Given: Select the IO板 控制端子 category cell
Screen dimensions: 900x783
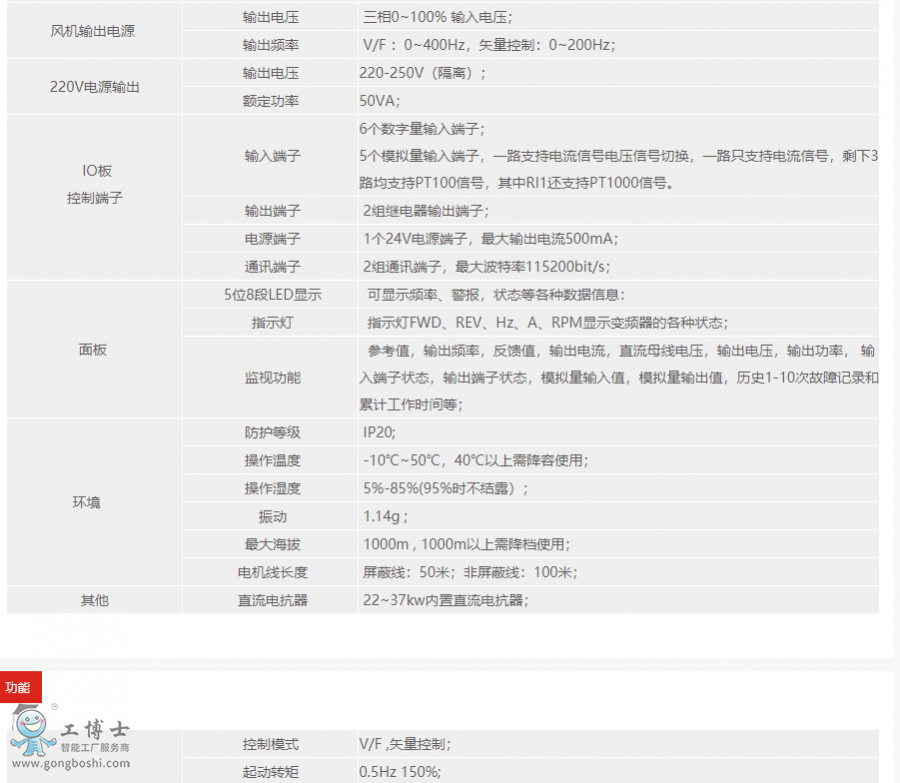Looking at the screenshot, I should click(x=93, y=184).
